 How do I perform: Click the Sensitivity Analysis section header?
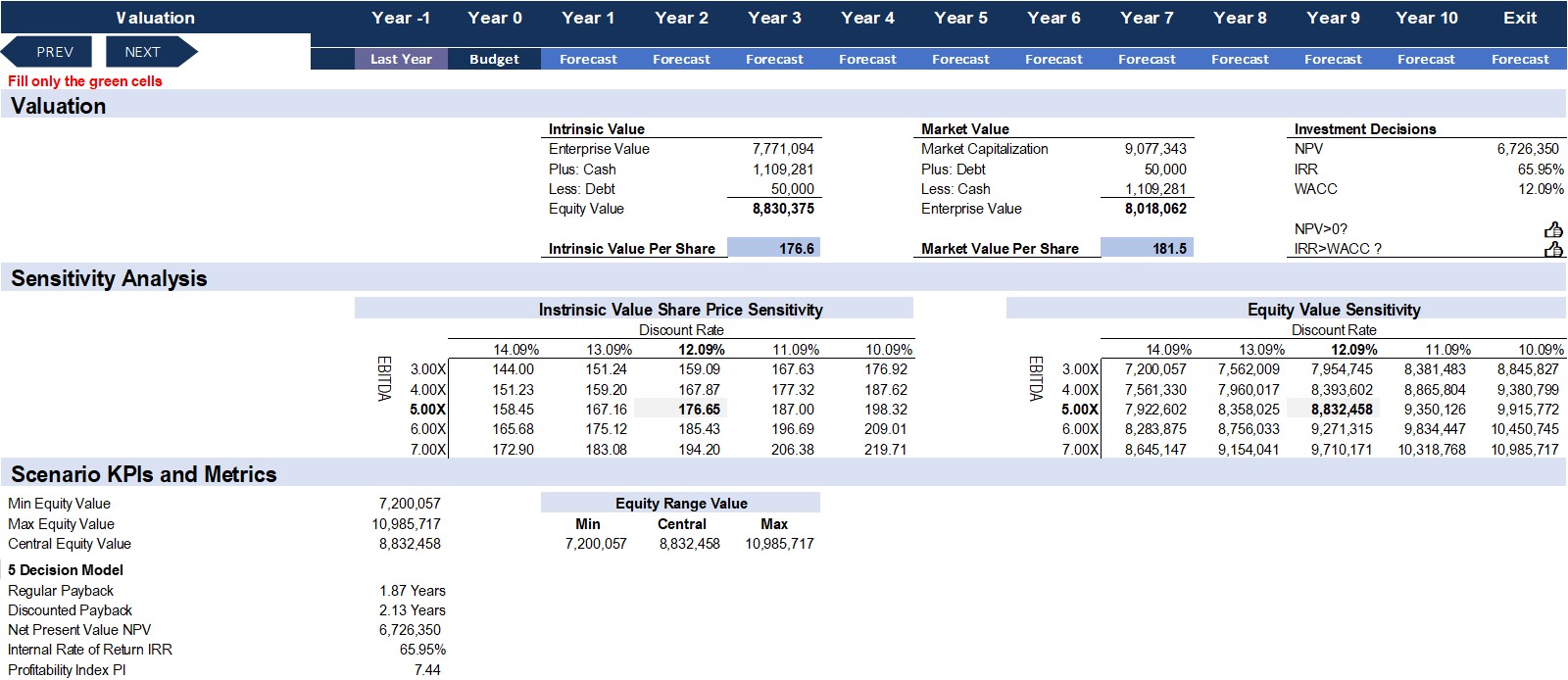coord(109,278)
